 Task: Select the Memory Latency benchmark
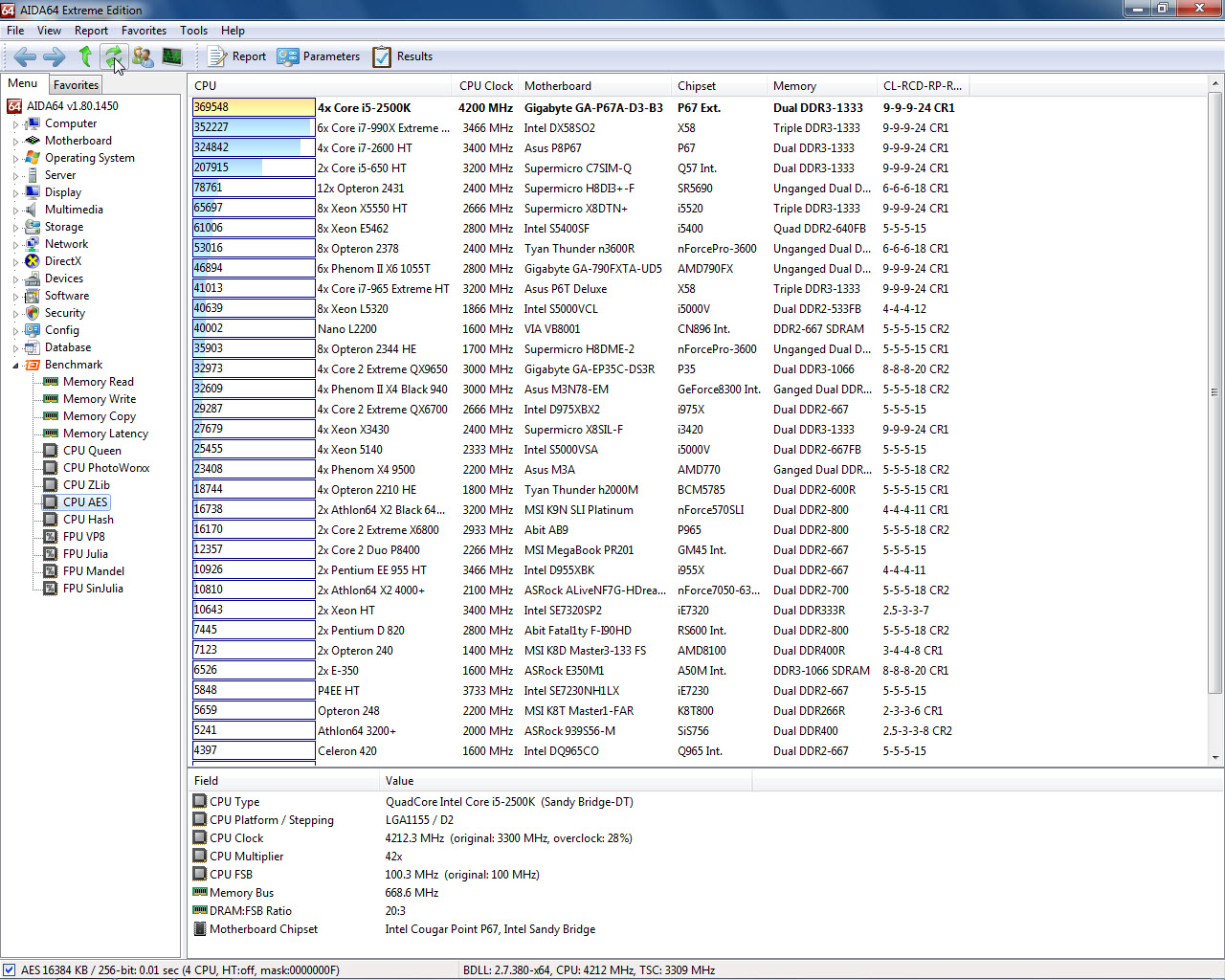pyautogui.click(x=105, y=434)
